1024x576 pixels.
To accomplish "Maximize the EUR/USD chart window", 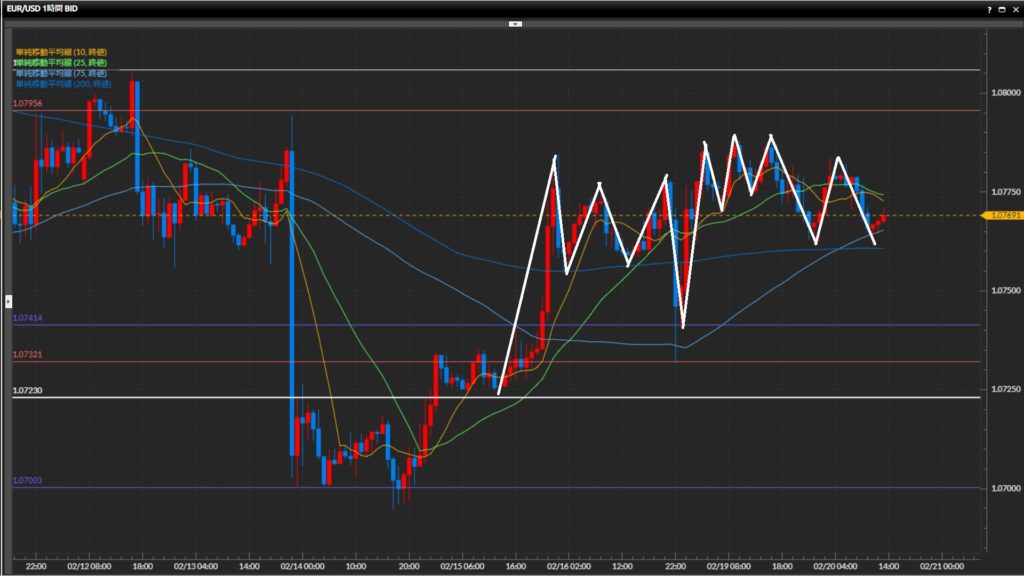I will coord(1002,8).
